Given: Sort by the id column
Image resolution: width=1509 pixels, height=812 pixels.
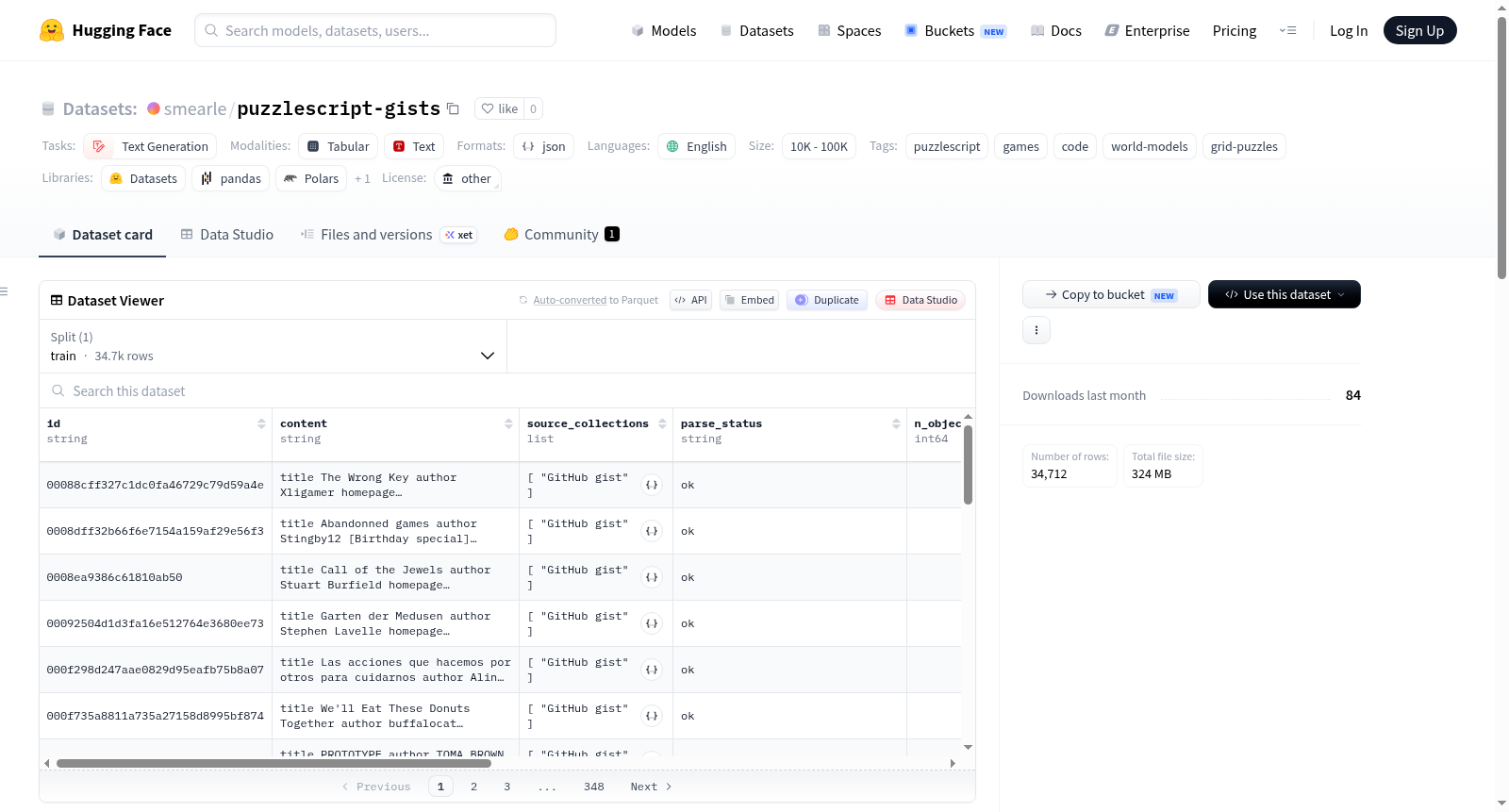Looking at the screenshot, I should pos(261,423).
